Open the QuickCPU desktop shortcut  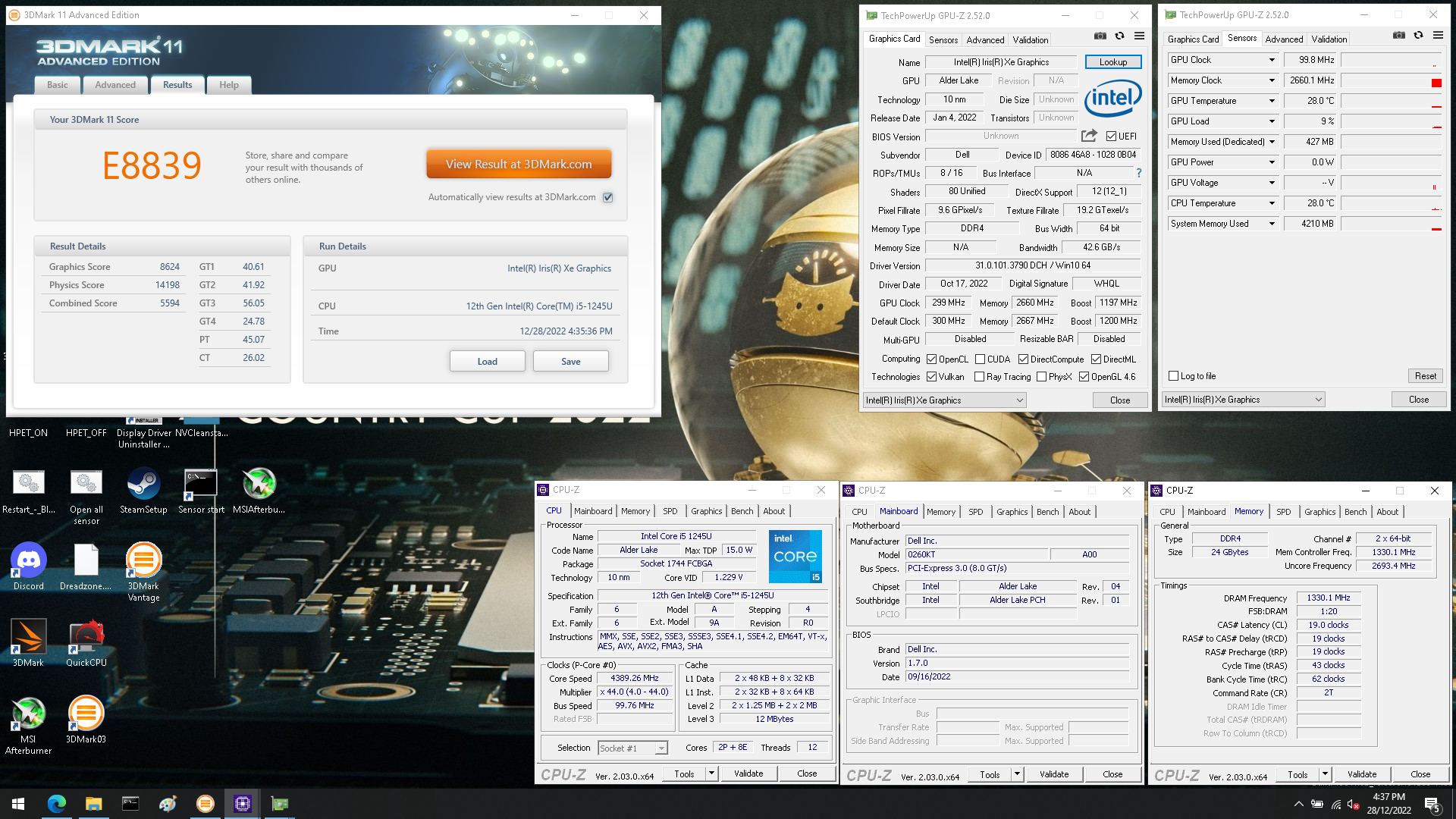pos(86,643)
